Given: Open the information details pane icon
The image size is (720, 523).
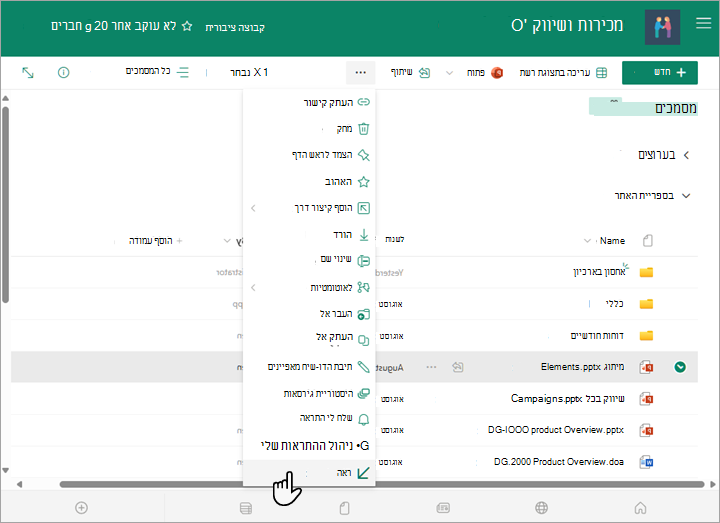Looking at the screenshot, I should click(x=63, y=72).
